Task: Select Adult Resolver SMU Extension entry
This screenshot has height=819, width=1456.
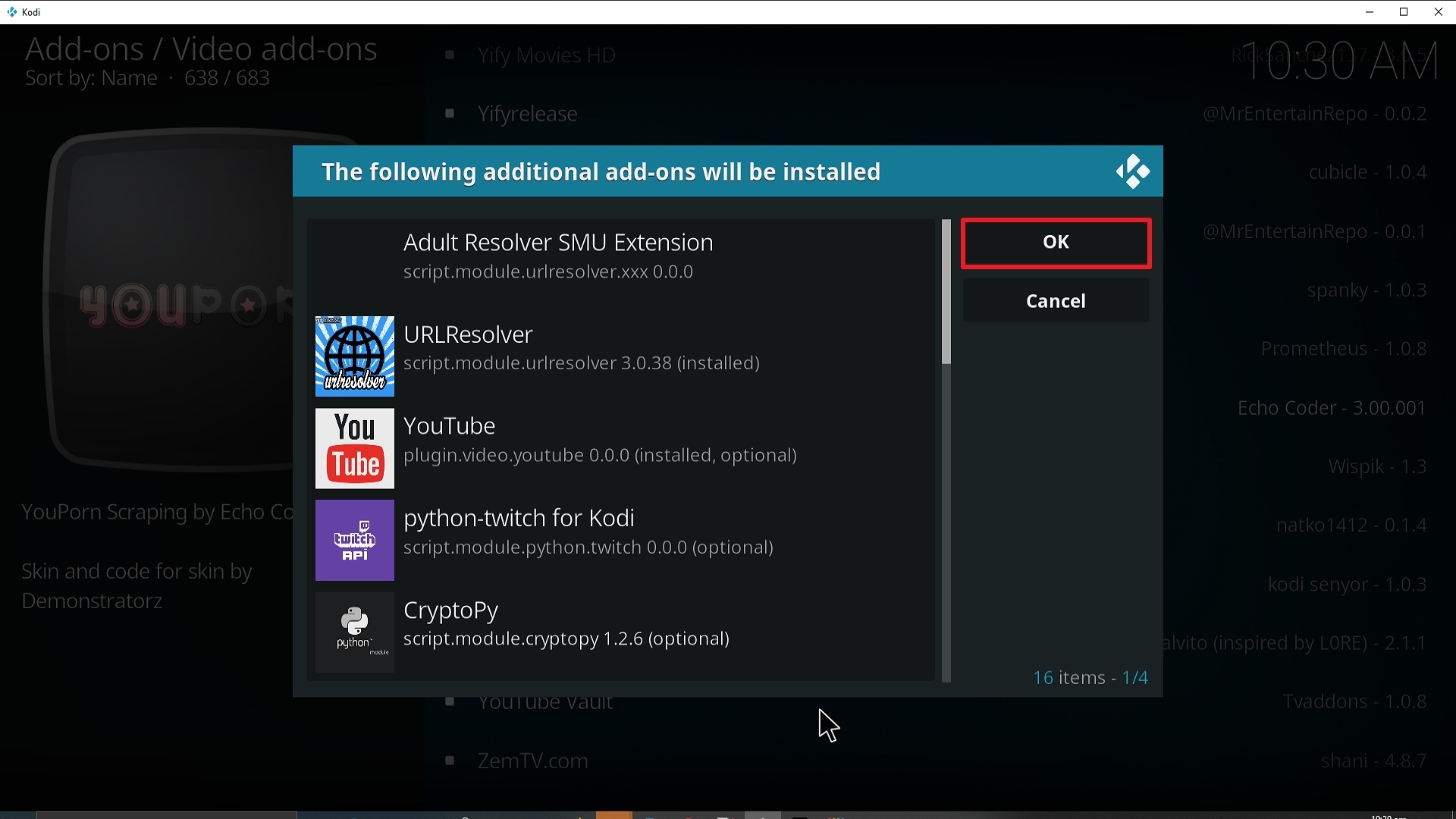Action: point(621,265)
